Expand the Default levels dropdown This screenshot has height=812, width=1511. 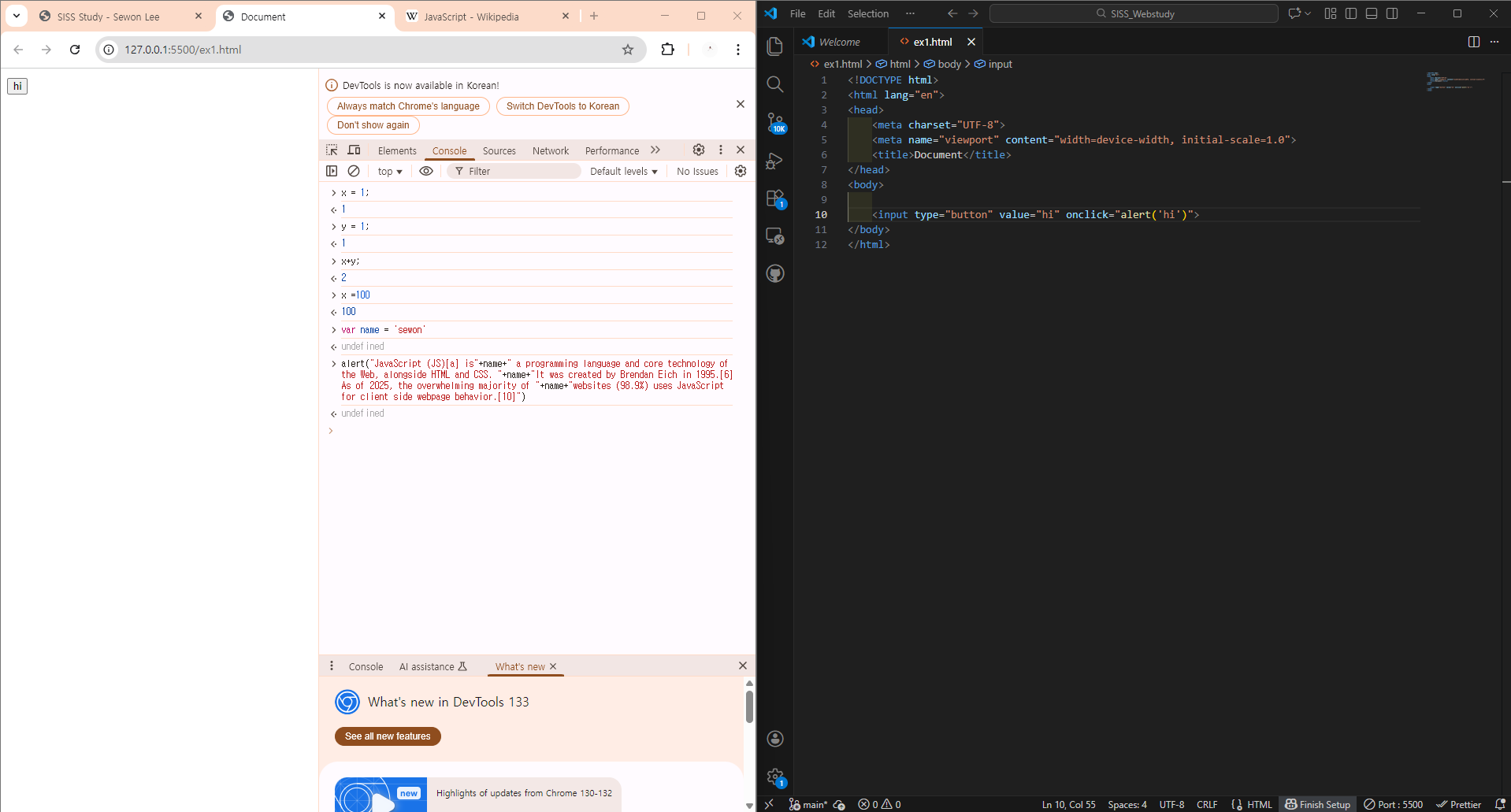click(623, 172)
